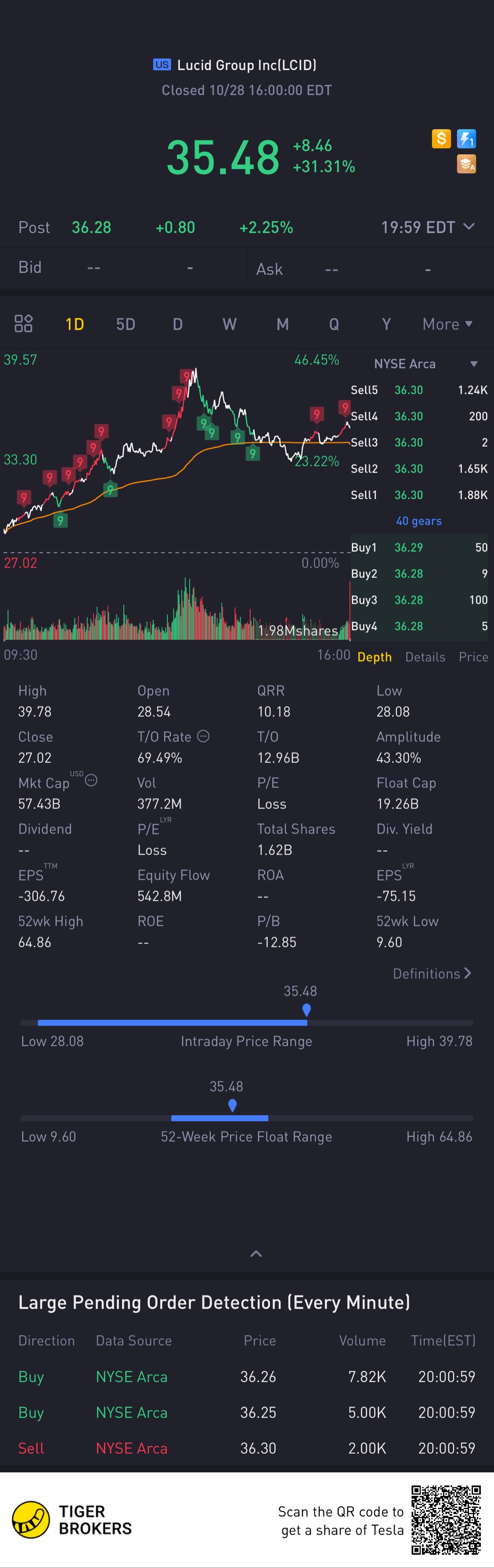Tap the 52wk High value 64.86
This screenshot has height=1568, width=494.
click(35, 942)
